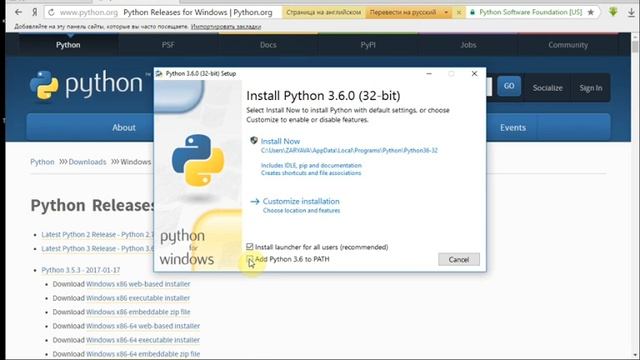Image resolution: width=640 pixels, height=360 pixels.
Task: Minimize the Python Setup dialog
Action: coord(429,73)
